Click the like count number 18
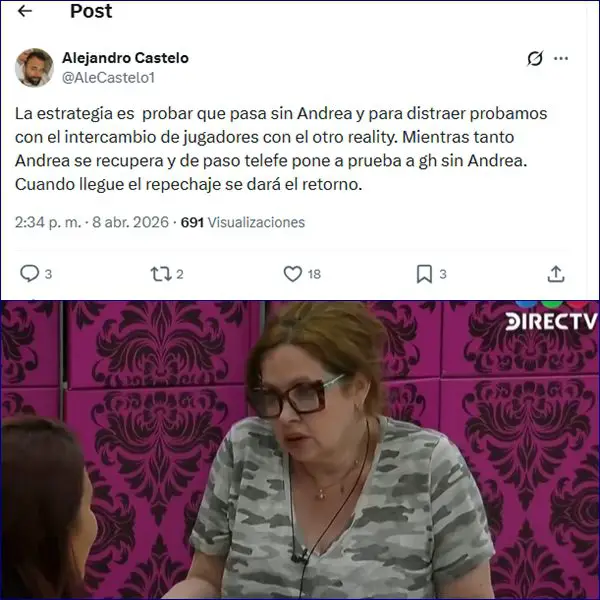 (314, 274)
